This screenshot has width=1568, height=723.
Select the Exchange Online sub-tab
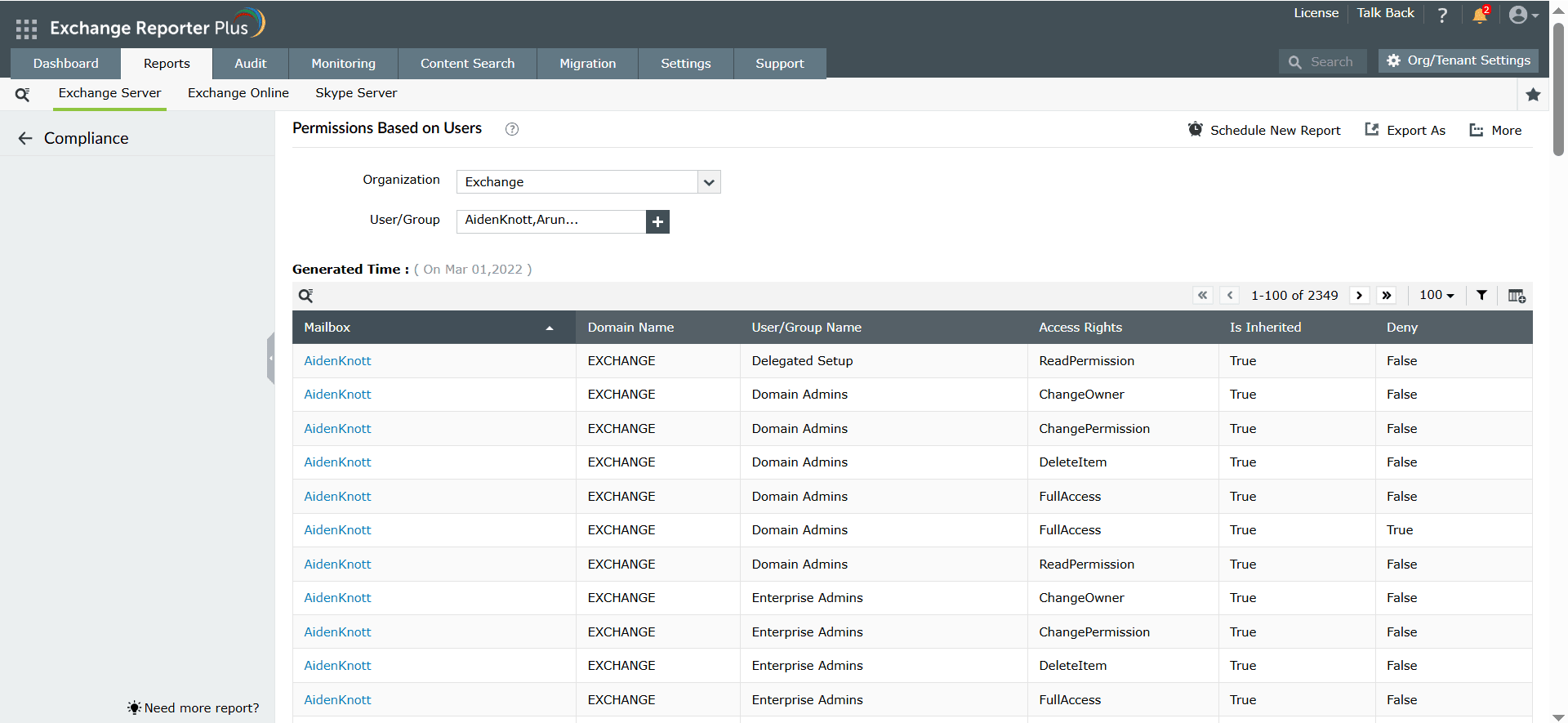tap(238, 93)
